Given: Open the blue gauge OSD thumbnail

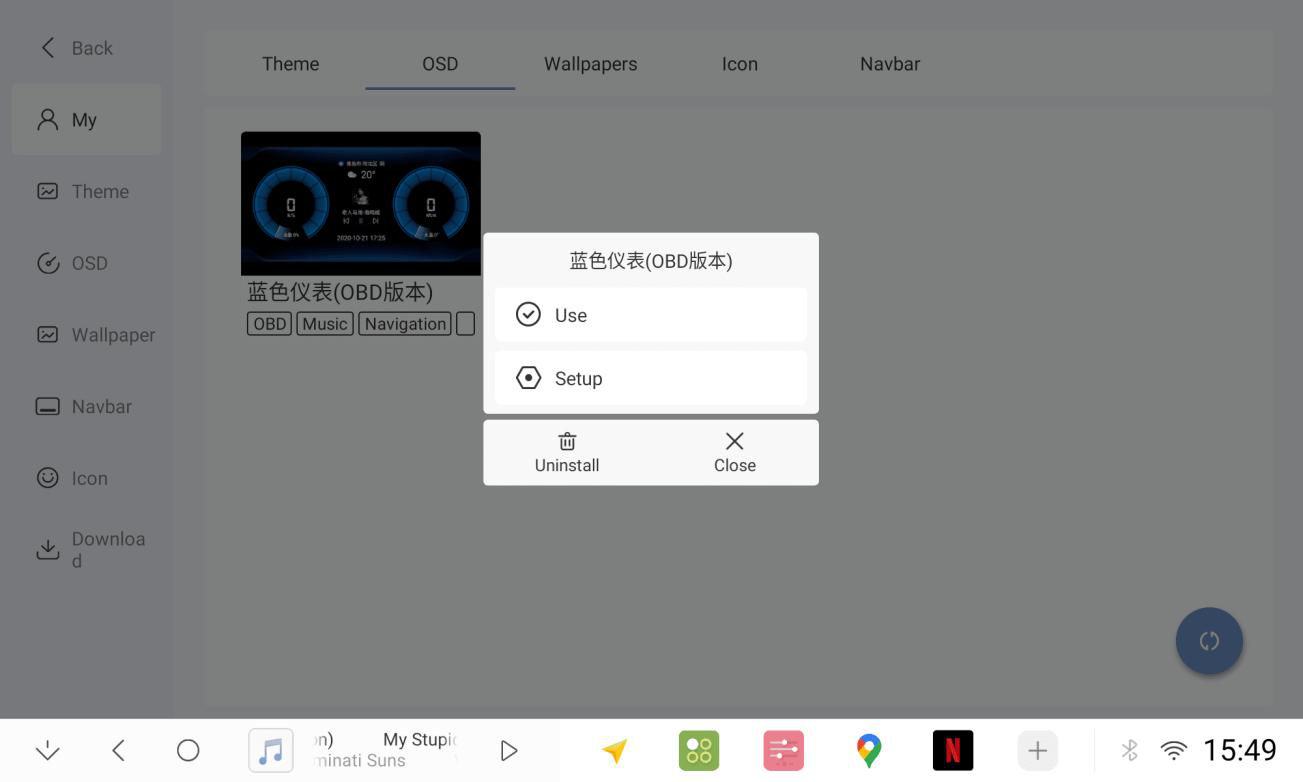Looking at the screenshot, I should pyautogui.click(x=361, y=203).
